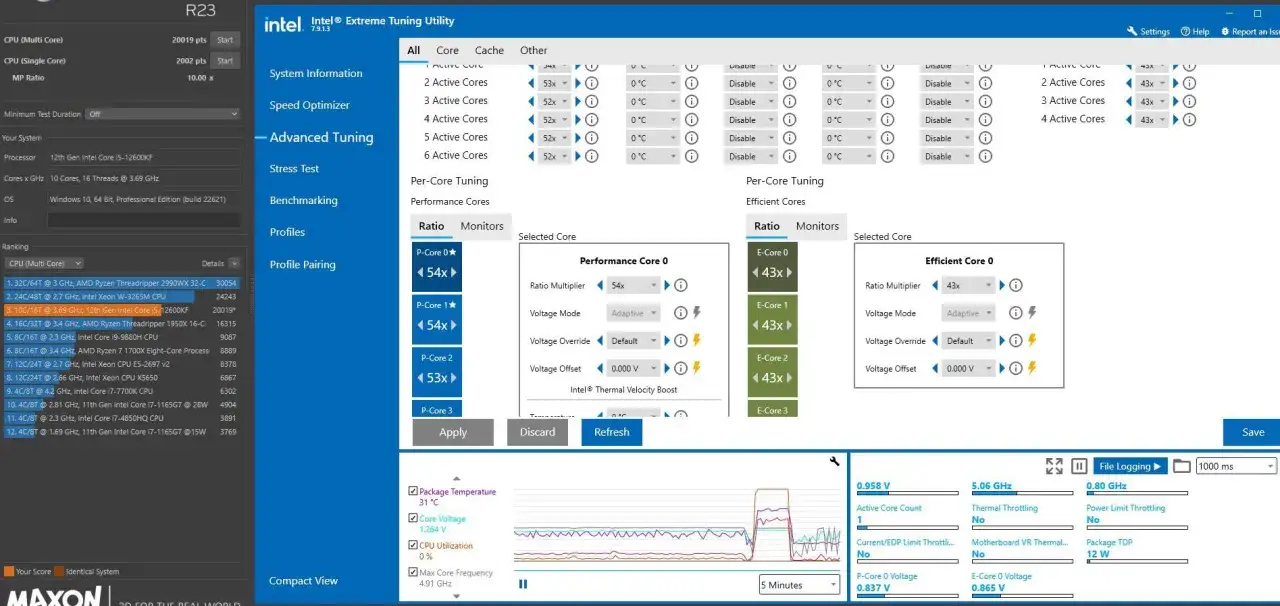Screen dimensions: 1280x606
Task: Switch to the Core tab
Action: (447, 50)
